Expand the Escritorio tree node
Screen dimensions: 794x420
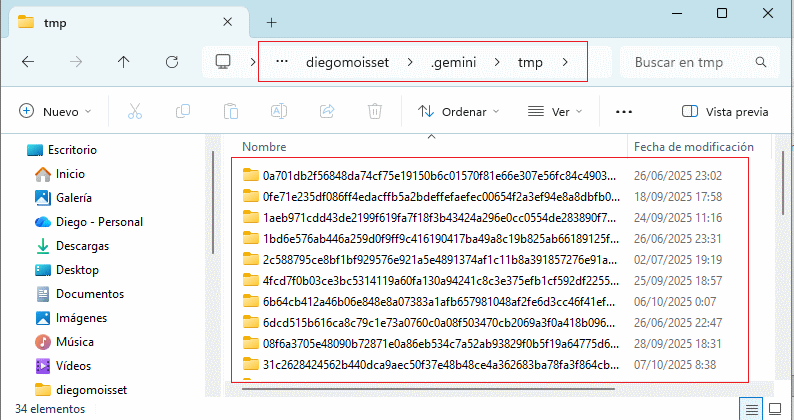pyautogui.click(x=13, y=149)
